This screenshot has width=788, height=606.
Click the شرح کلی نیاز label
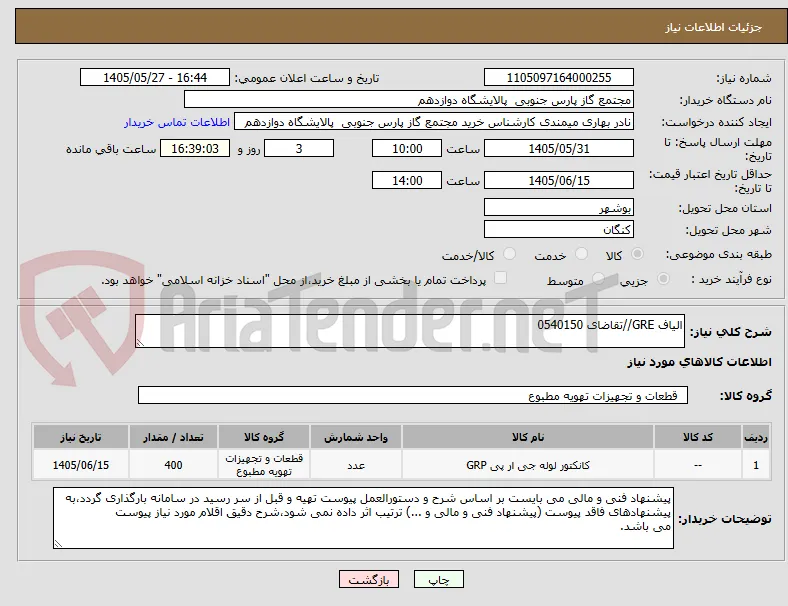click(x=731, y=332)
